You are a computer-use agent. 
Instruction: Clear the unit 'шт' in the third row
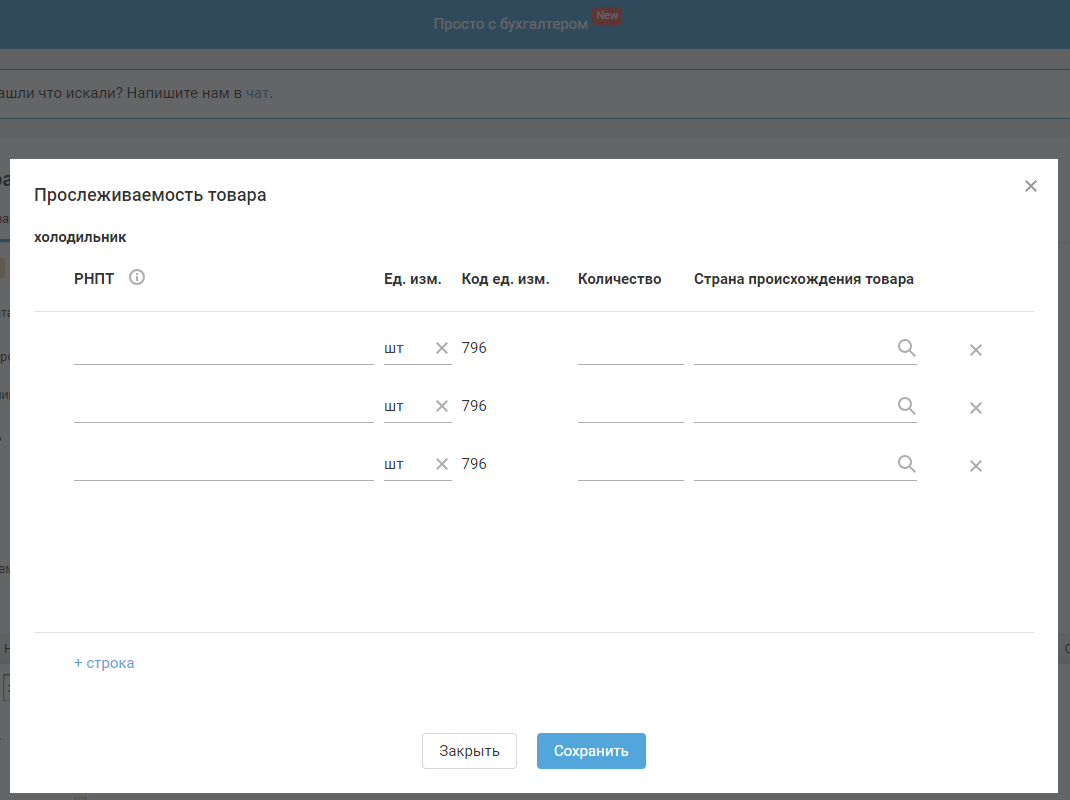tap(442, 464)
